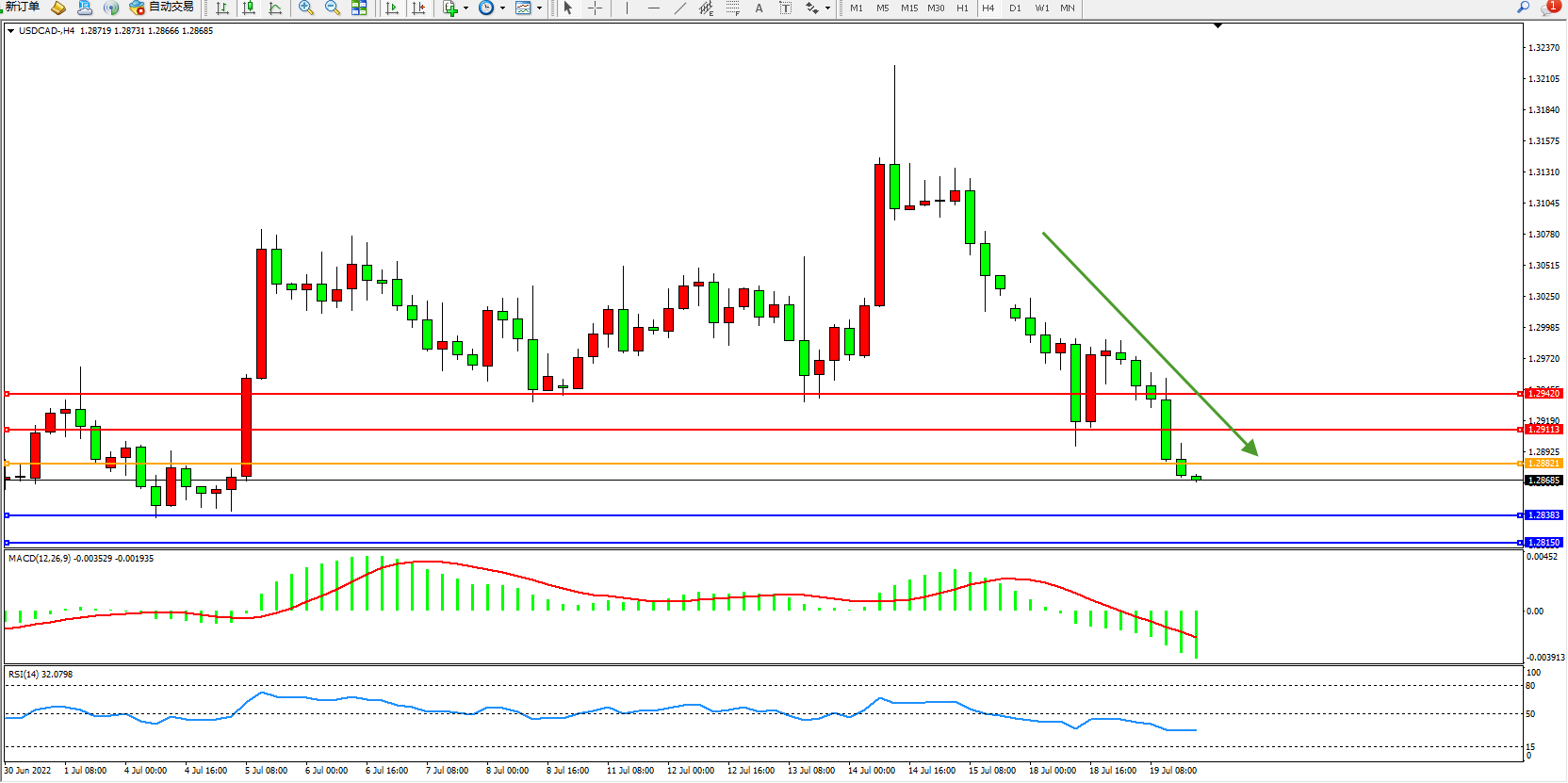Screen dimensions: 1568x783
Task: Toggle the Auto Scroll chart option
Action: [392, 8]
